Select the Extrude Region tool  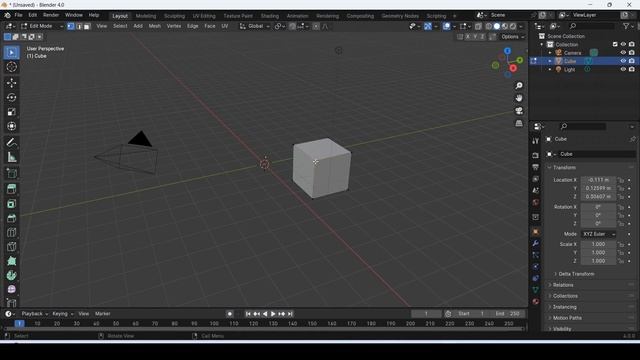(x=11, y=189)
